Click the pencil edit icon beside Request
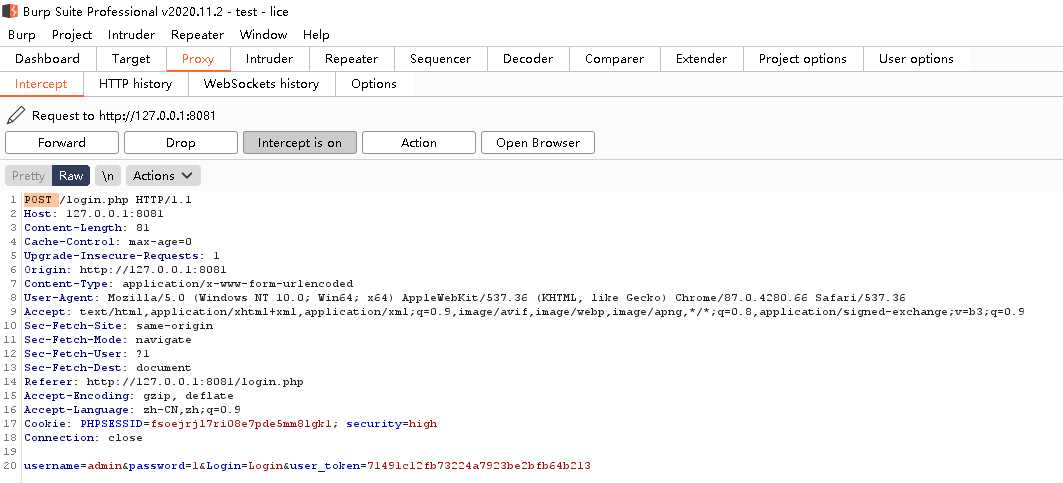Viewport: 1063px width, 483px height. click(x=15, y=115)
